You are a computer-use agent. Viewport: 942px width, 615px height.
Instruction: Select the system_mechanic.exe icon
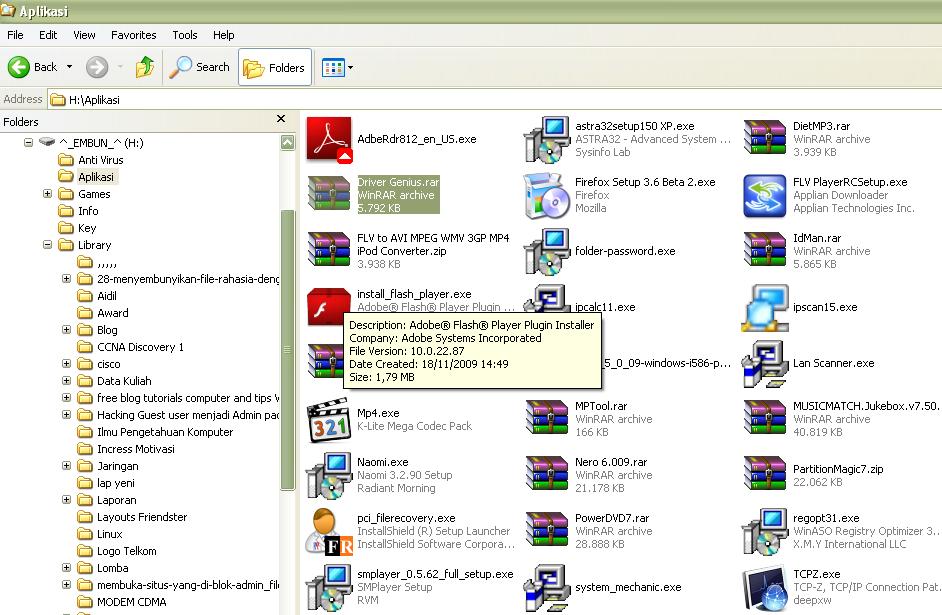pos(547,587)
